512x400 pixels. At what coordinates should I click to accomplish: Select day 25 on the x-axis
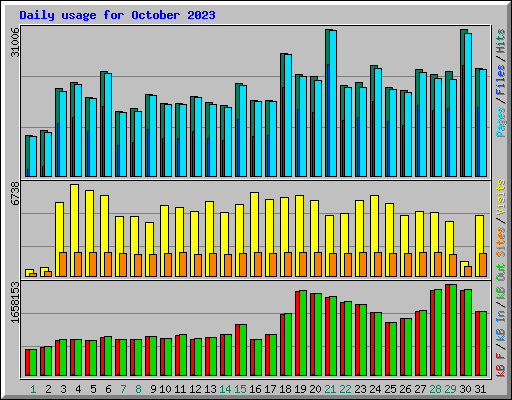[390, 389]
